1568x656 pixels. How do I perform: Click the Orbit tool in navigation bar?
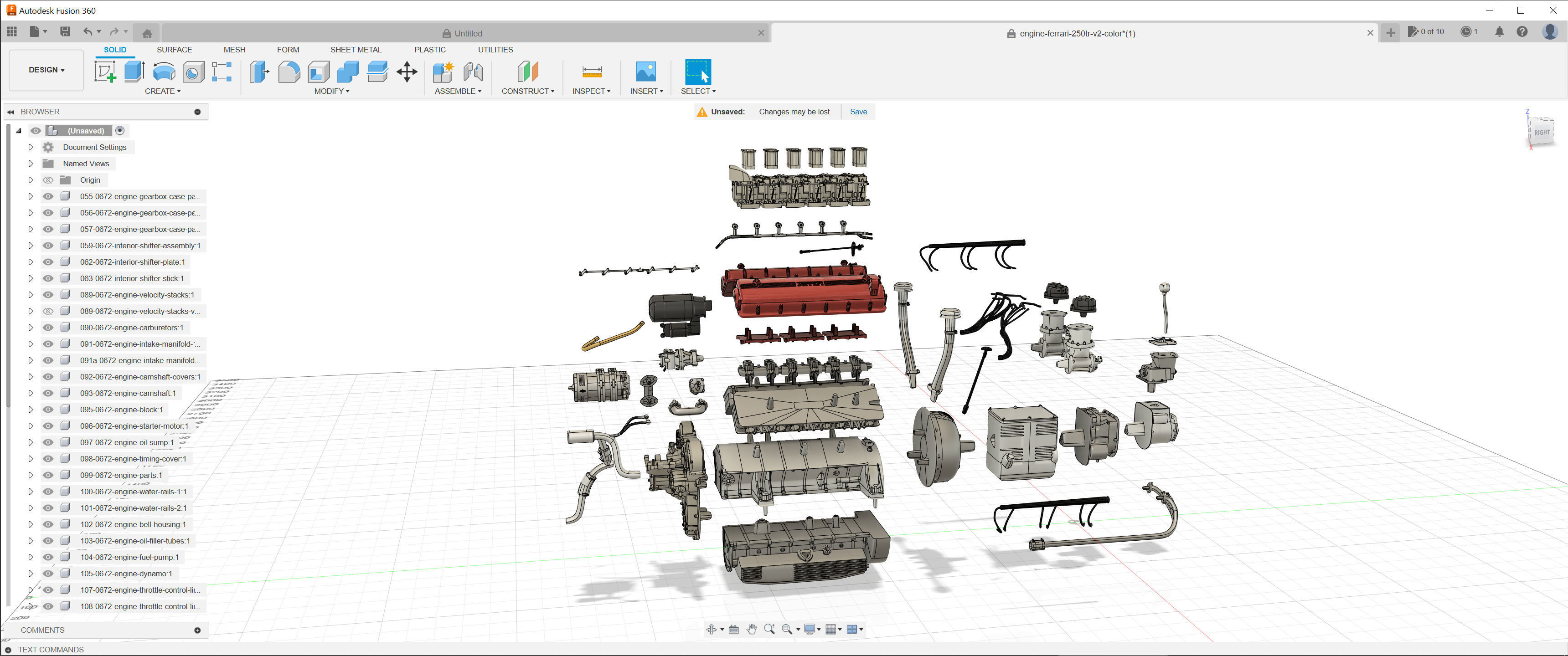click(x=711, y=629)
